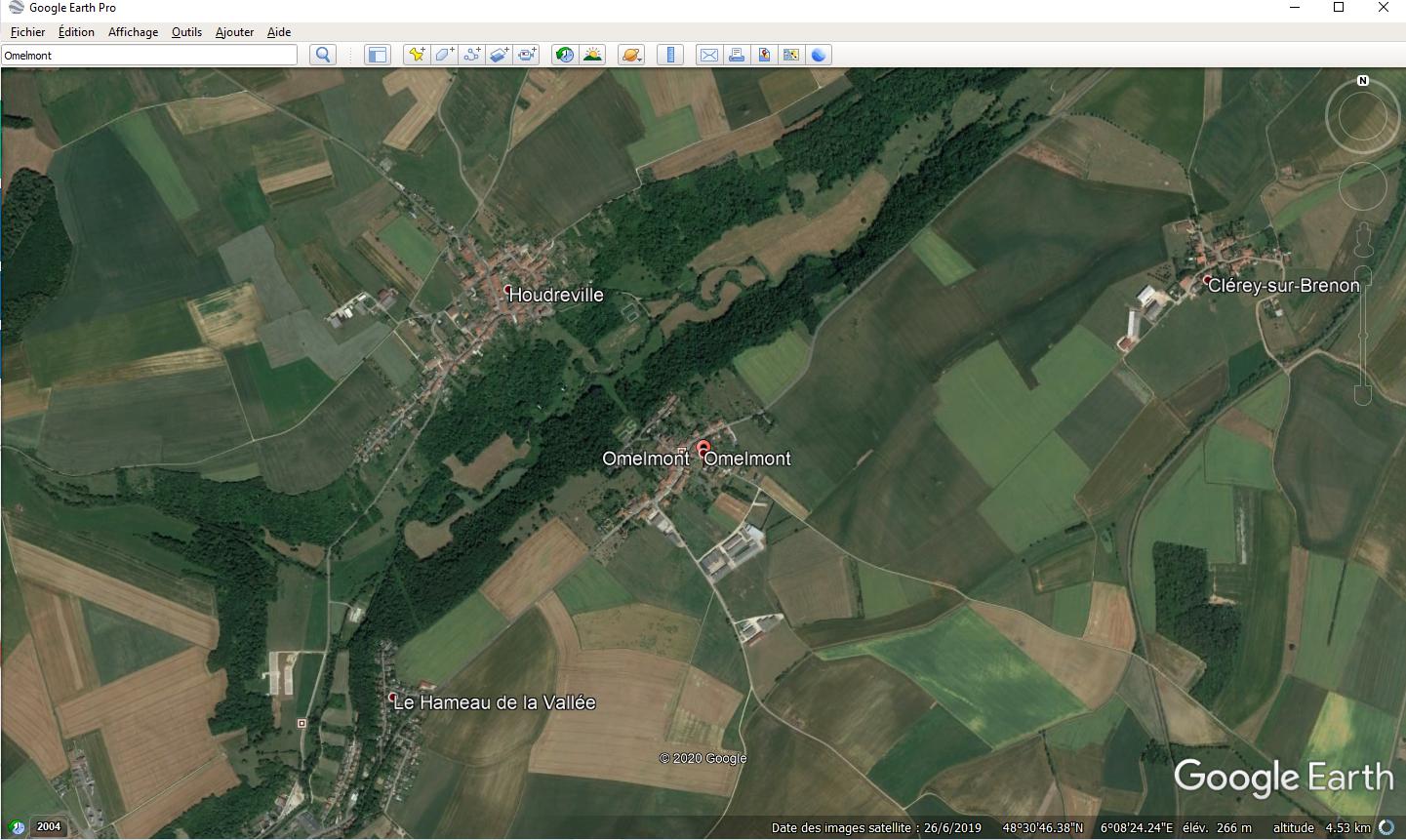View in Google Maps icon

pyautogui.click(x=791, y=55)
